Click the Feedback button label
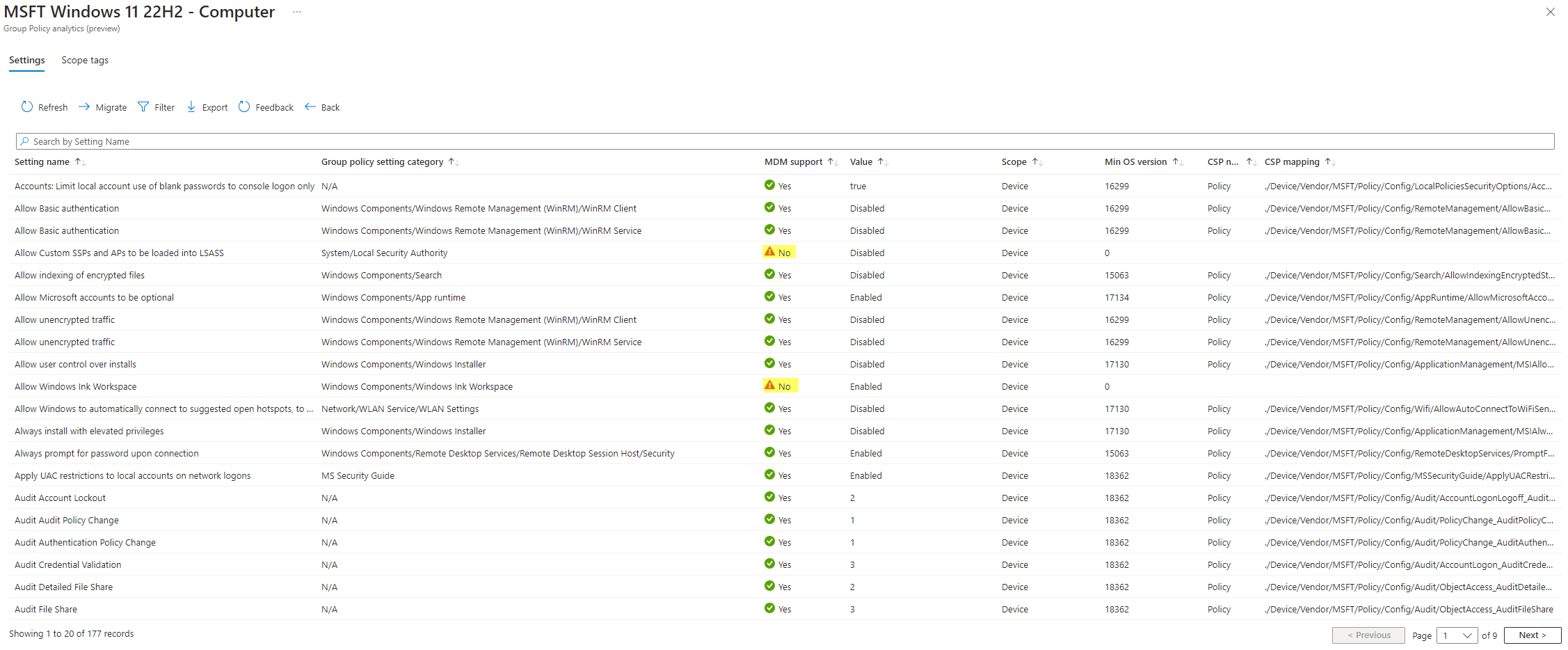 275,108
